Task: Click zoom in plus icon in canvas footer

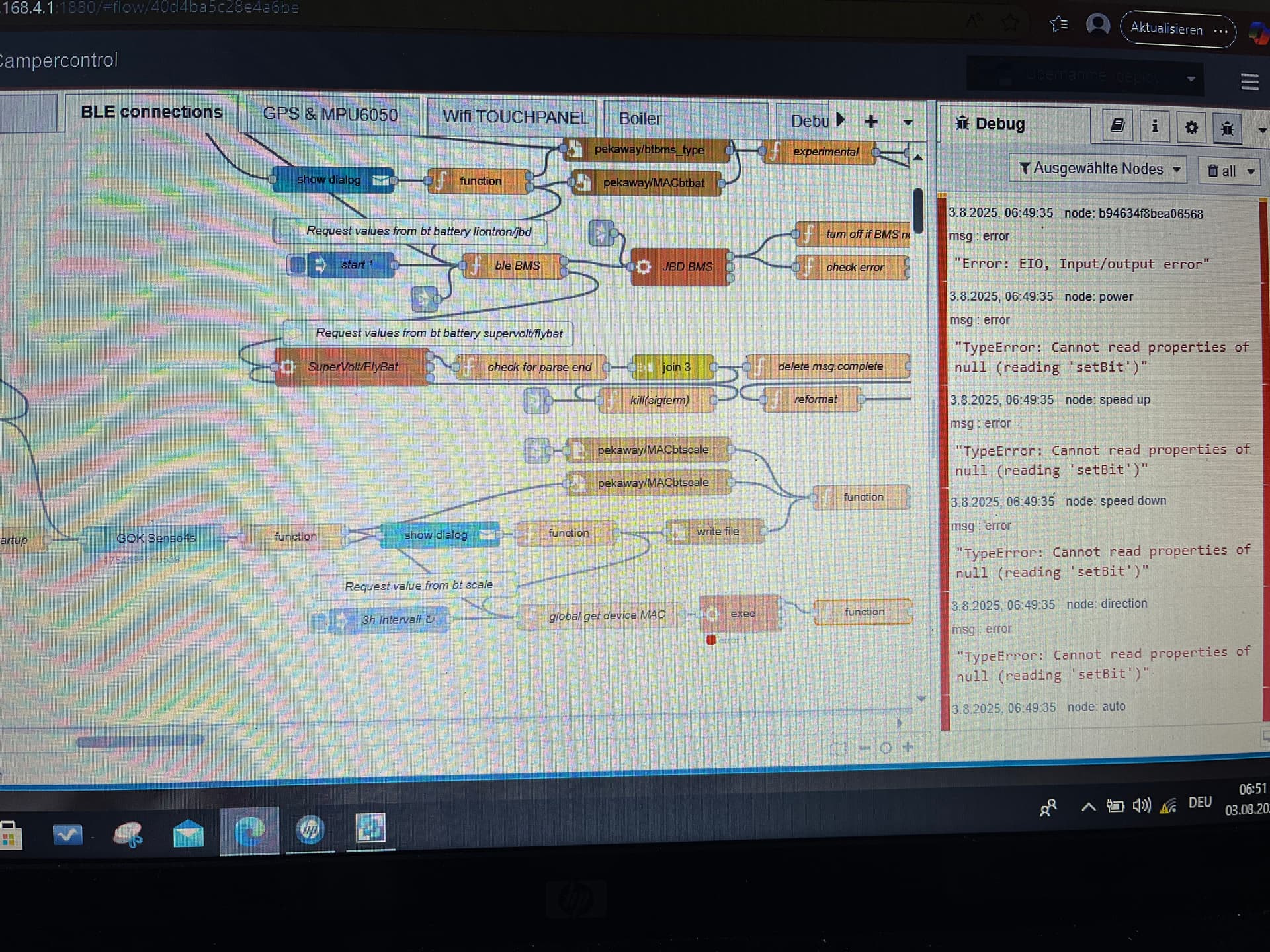Action: [x=908, y=747]
